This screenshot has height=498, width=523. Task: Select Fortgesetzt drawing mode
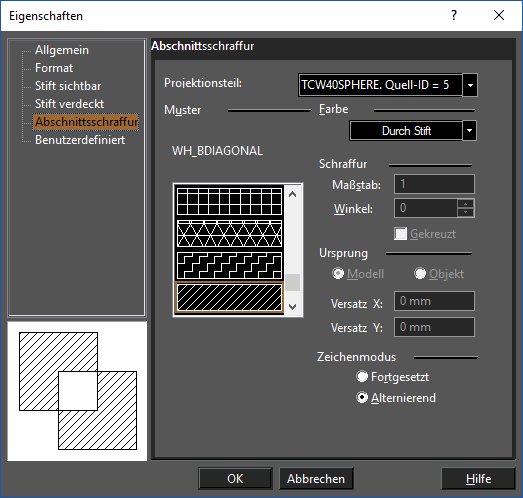(362, 377)
